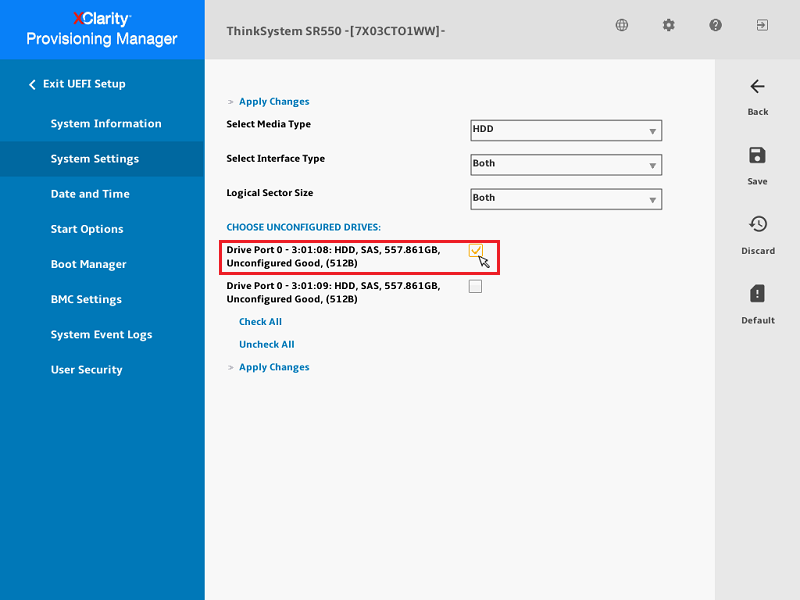Click the Save floppy disk icon

click(x=757, y=156)
